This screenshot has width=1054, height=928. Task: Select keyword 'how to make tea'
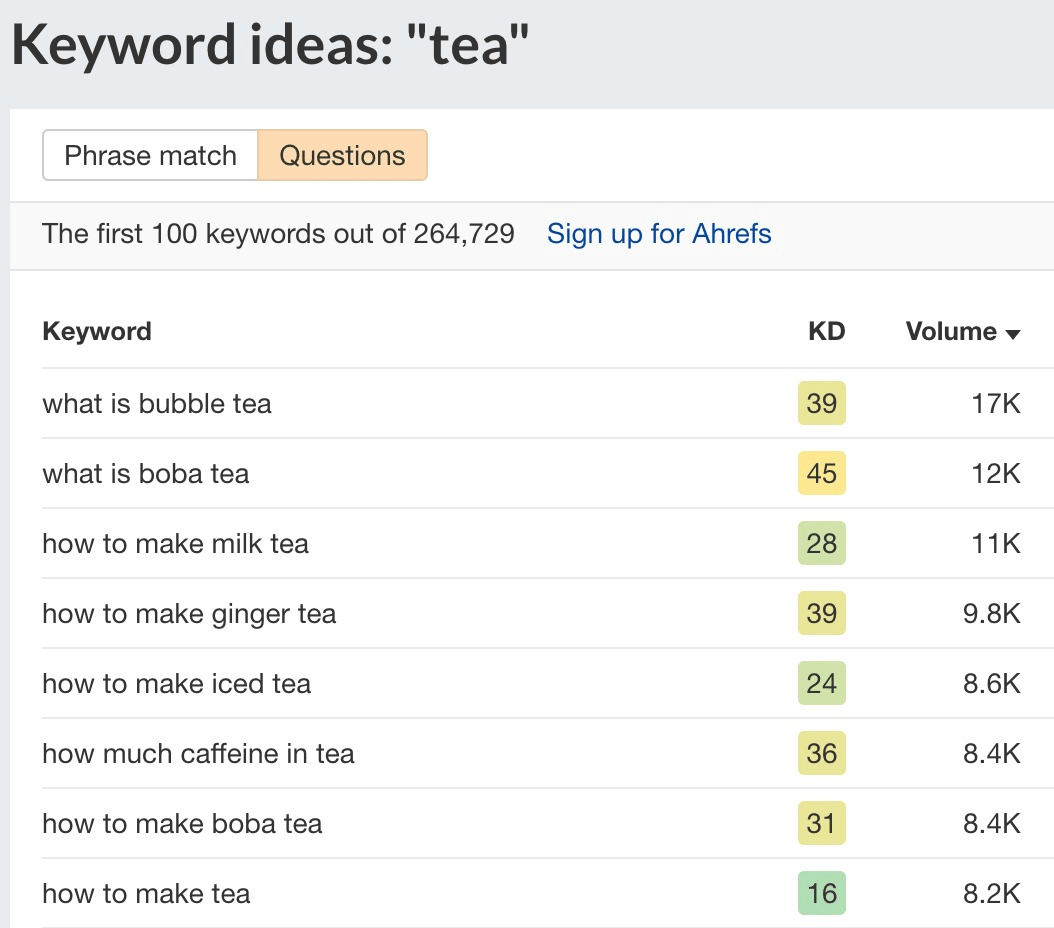[x=145, y=894]
